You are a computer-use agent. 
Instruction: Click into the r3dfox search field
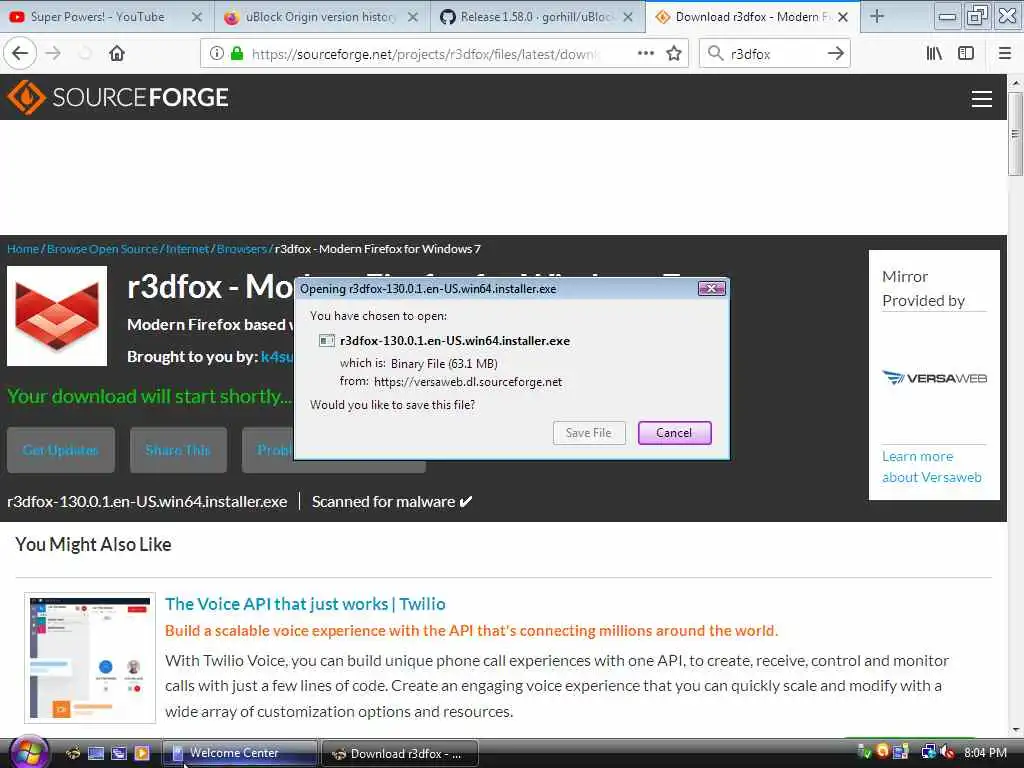click(x=774, y=54)
